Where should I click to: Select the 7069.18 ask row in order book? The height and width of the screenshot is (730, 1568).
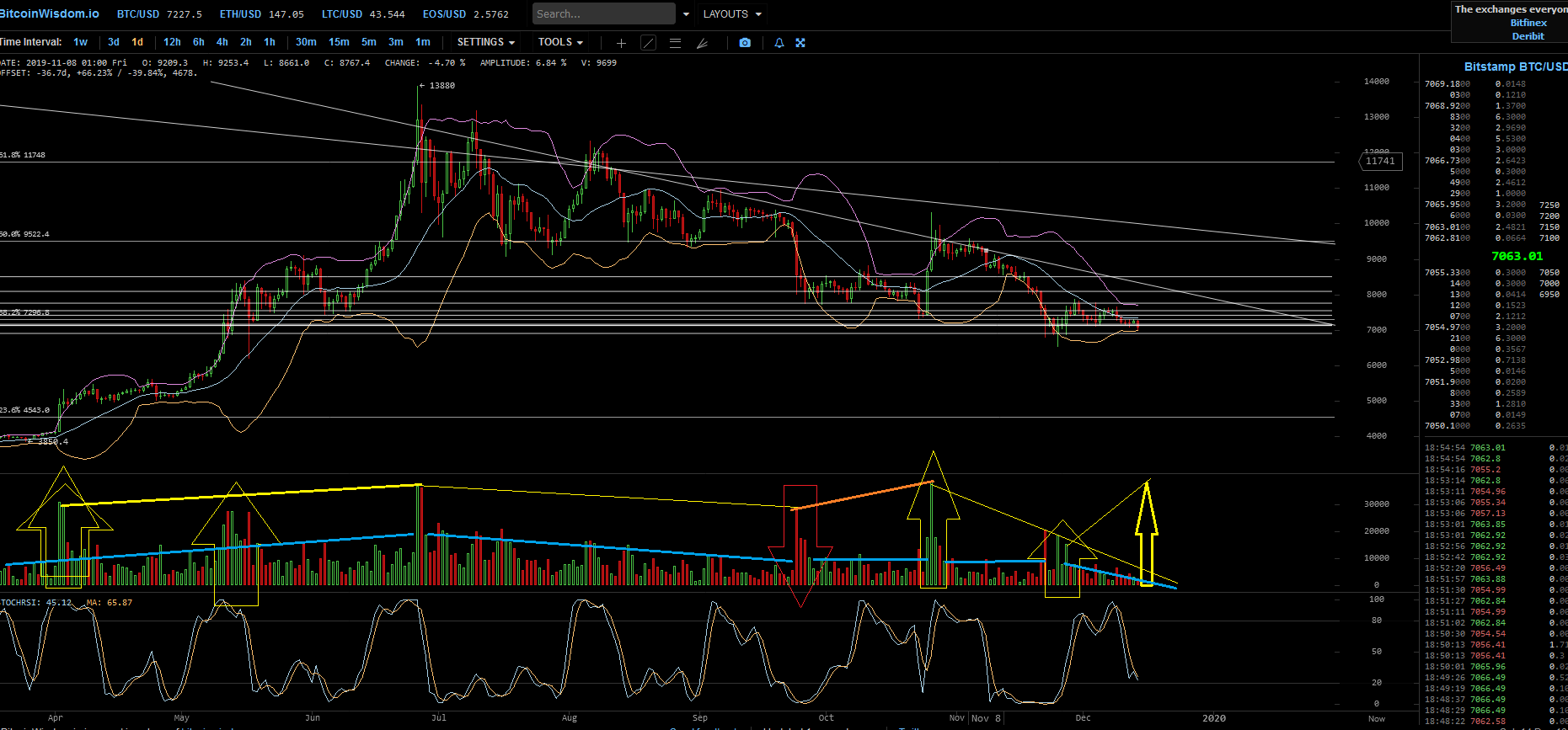1475,84
